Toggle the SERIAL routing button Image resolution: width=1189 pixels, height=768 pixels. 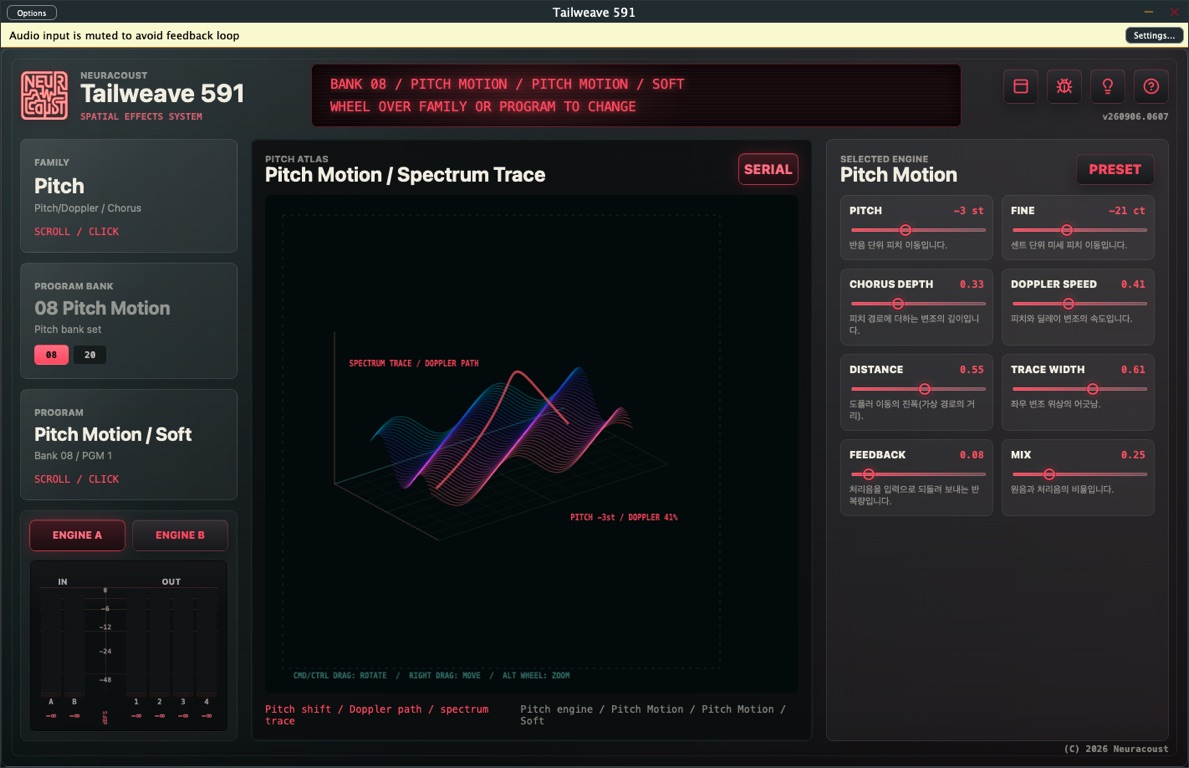click(767, 169)
